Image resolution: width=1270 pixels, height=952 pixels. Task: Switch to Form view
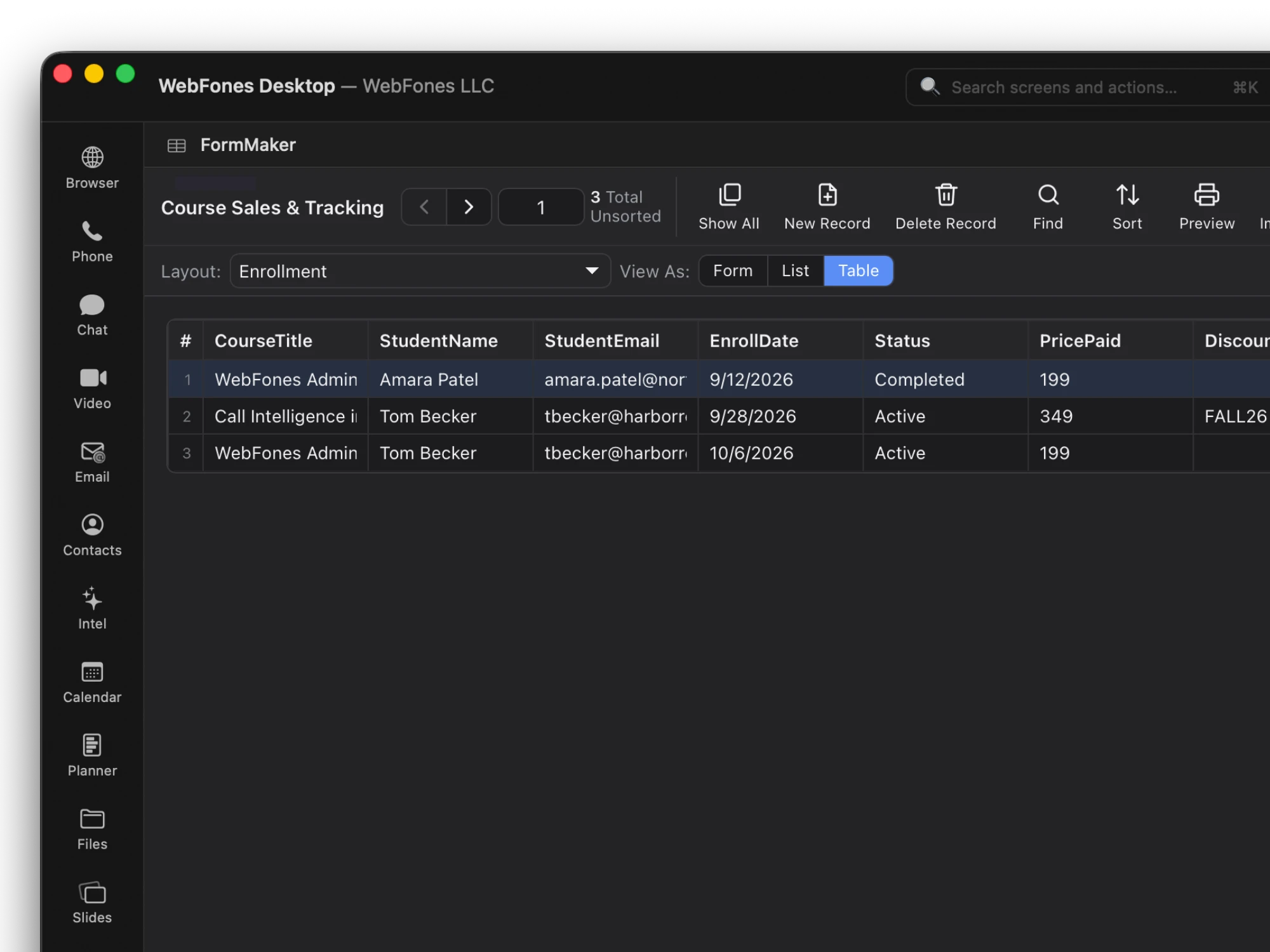pos(733,271)
